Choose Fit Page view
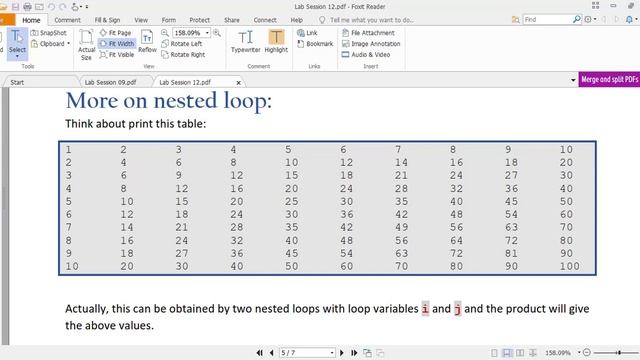The height and width of the screenshot is (360, 640). point(116,33)
